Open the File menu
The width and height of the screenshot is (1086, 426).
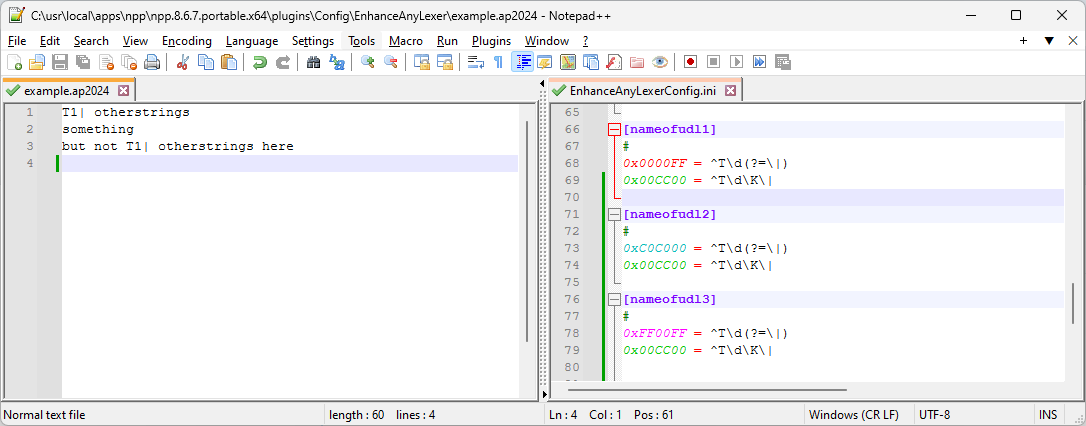coord(17,41)
